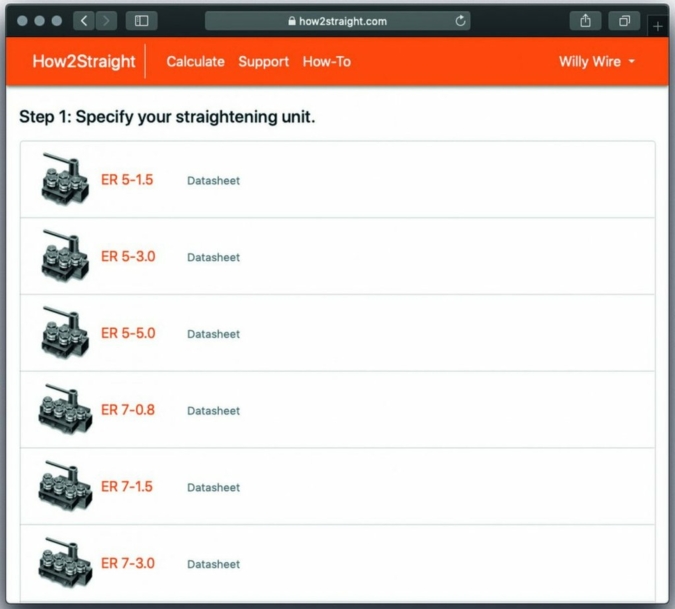
Task: Open the Datasheet for ER 7-3.0
Action: coord(214,564)
